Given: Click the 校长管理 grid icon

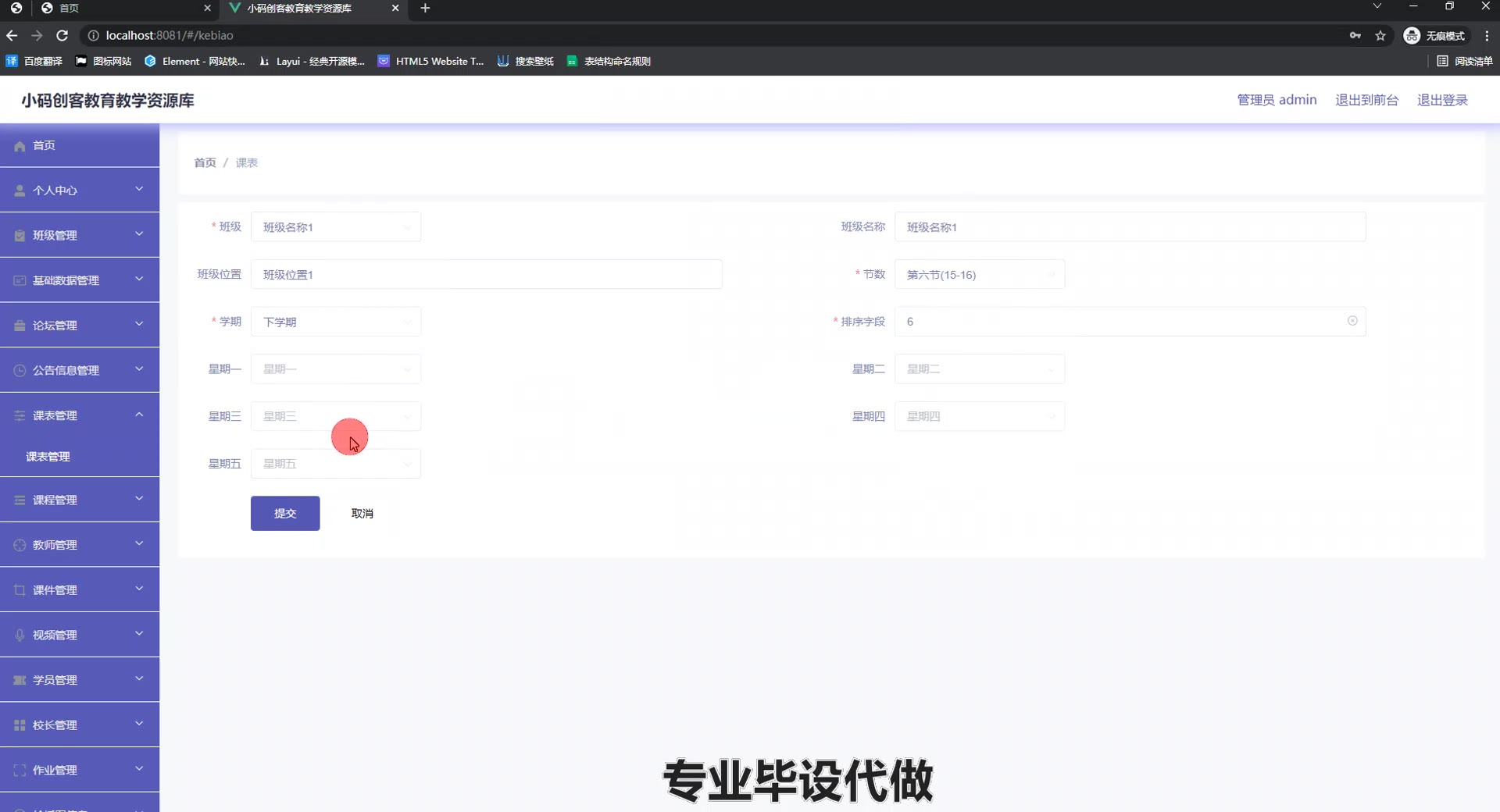Looking at the screenshot, I should click(x=20, y=725).
